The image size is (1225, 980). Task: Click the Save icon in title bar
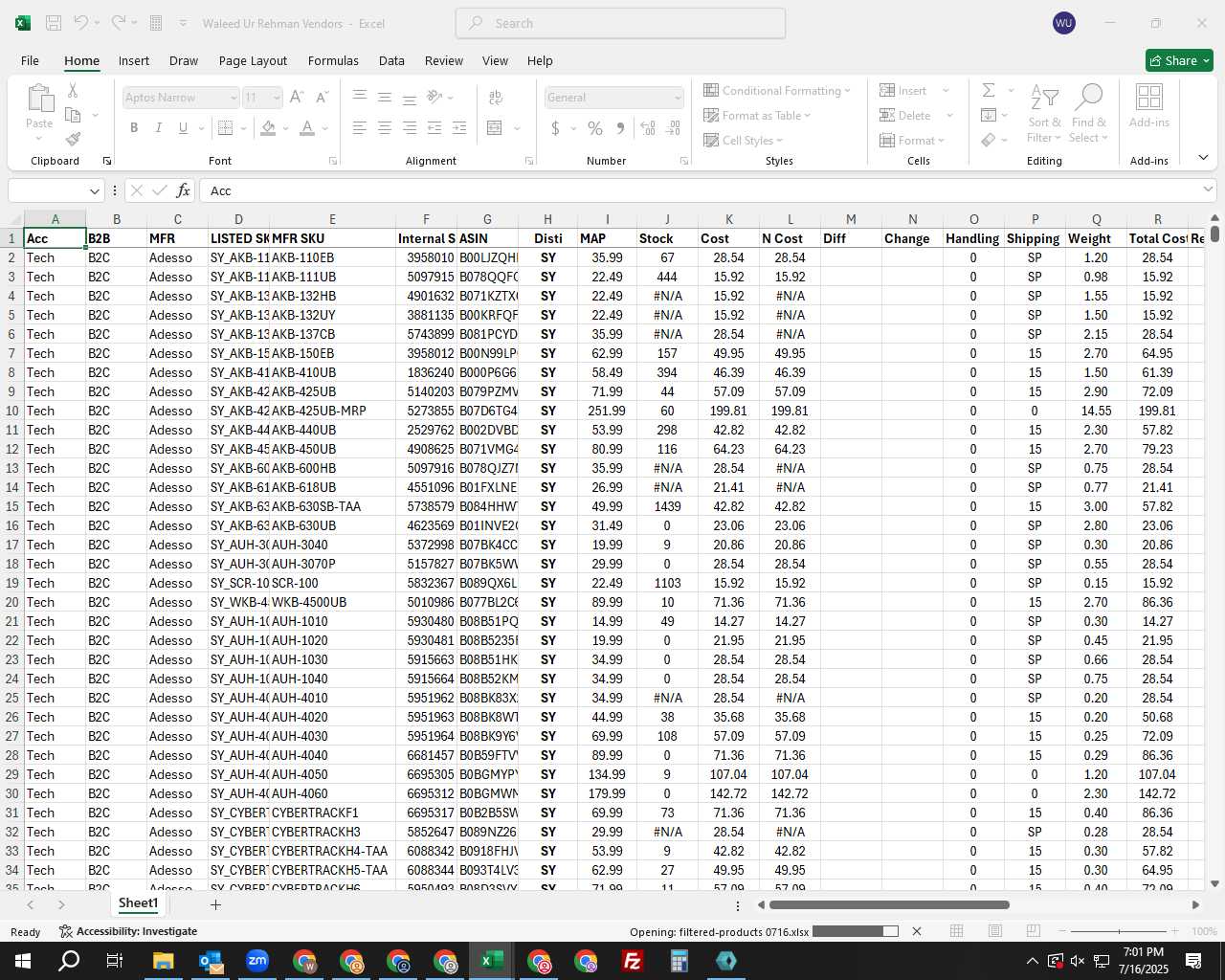pyautogui.click(x=54, y=23)
